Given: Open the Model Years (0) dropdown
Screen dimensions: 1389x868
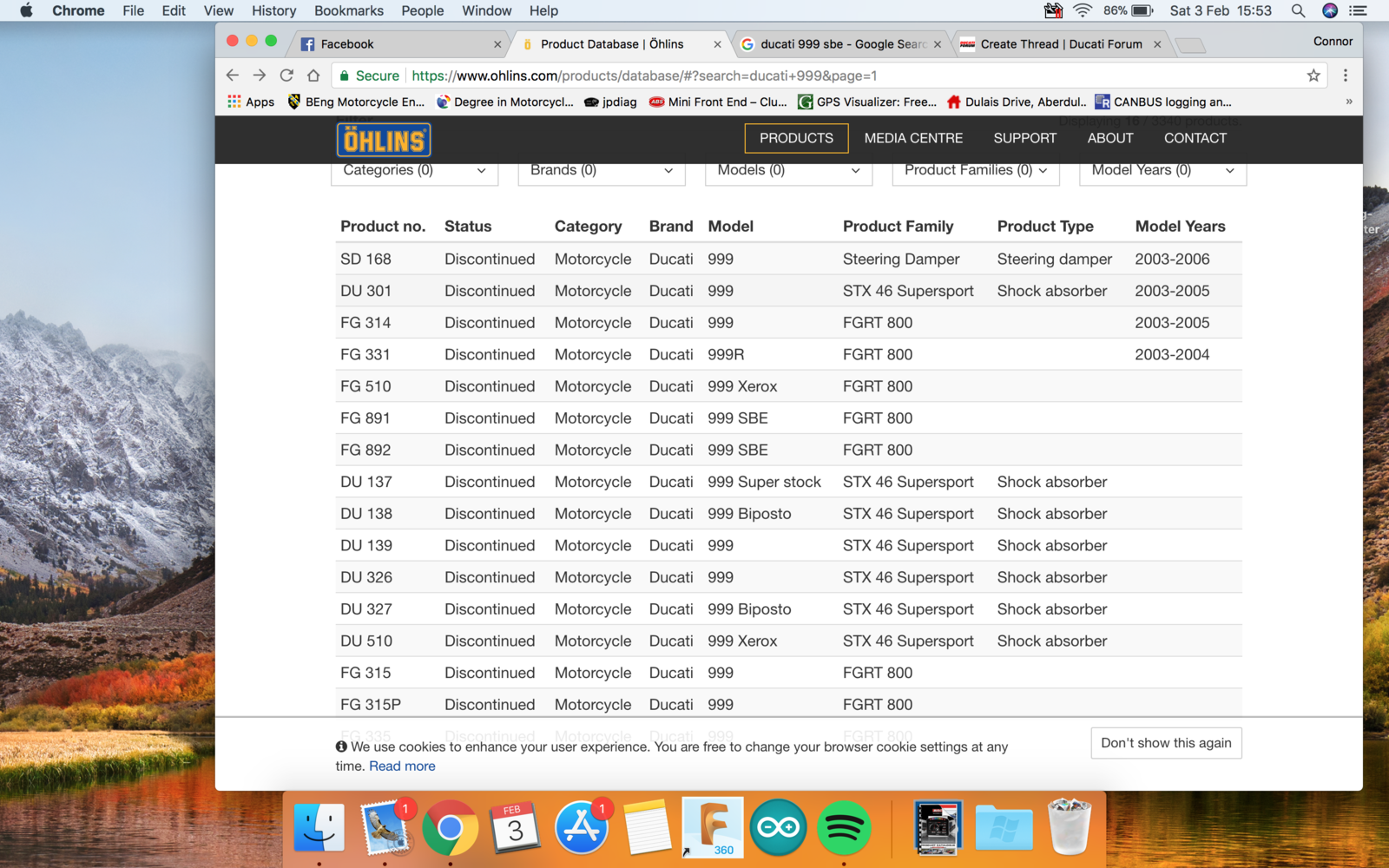Looking at the screenshot, I should 1162,170.
